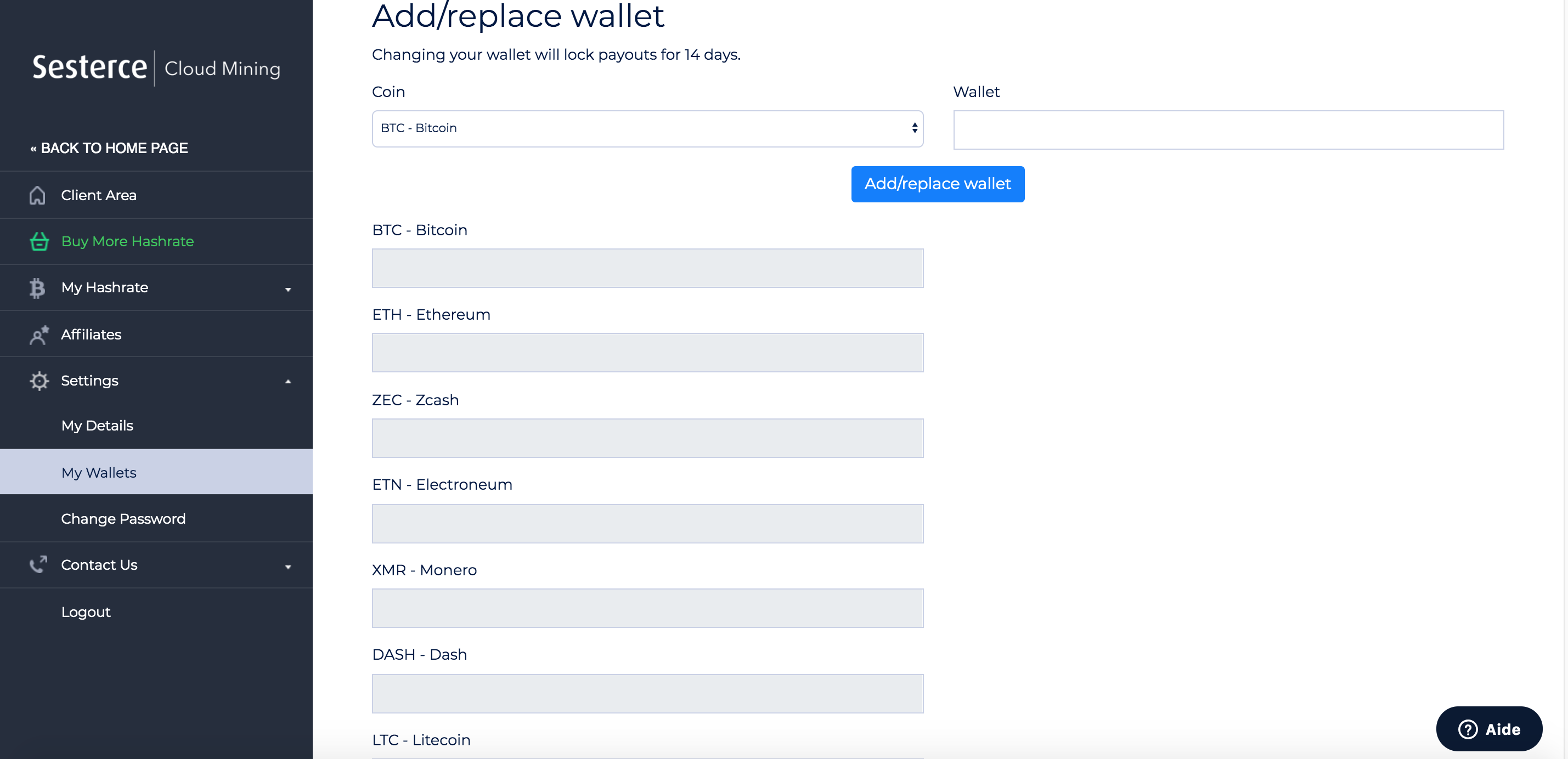
Task: Click the 'Wallet' field label
Action: 977,92
